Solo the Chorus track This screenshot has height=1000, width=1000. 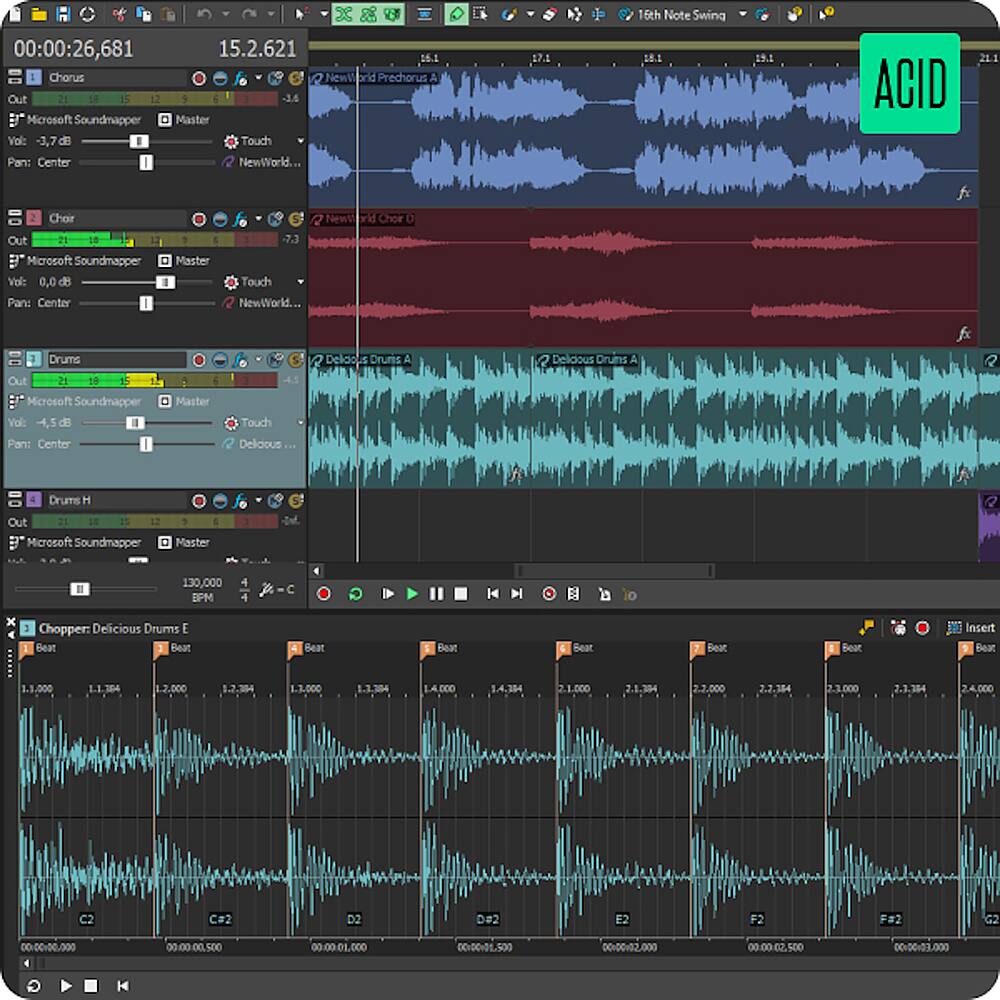[x=296, y=78]
